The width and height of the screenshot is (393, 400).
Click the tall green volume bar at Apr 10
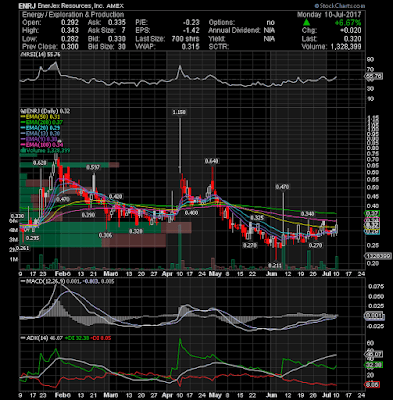pyautogui.click(x=180, y=247)
